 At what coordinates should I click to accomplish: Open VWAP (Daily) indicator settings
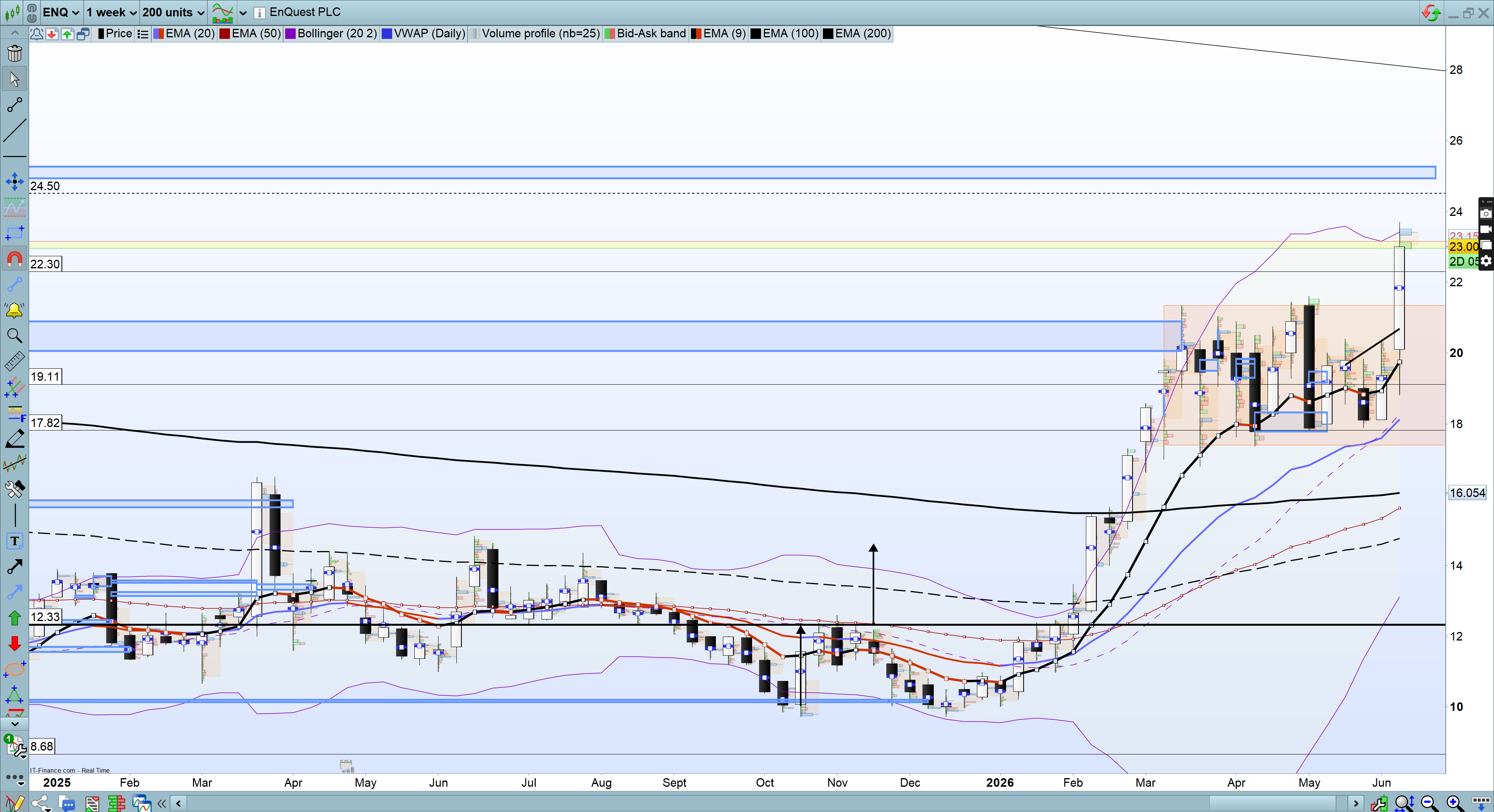[424, 33]
